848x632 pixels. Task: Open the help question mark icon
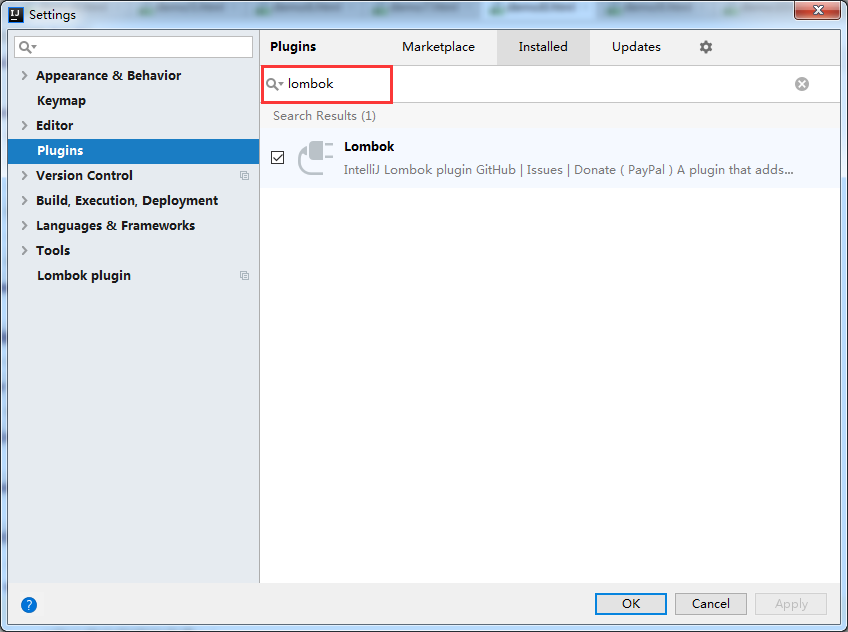29,604
